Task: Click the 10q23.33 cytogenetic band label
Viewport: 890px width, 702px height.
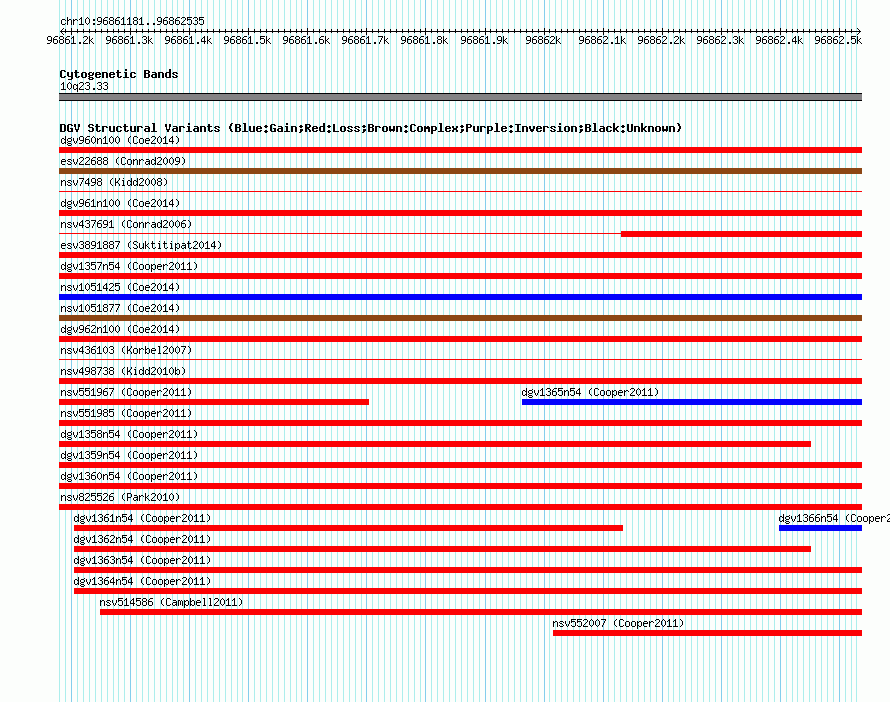Action: [84, 86]
